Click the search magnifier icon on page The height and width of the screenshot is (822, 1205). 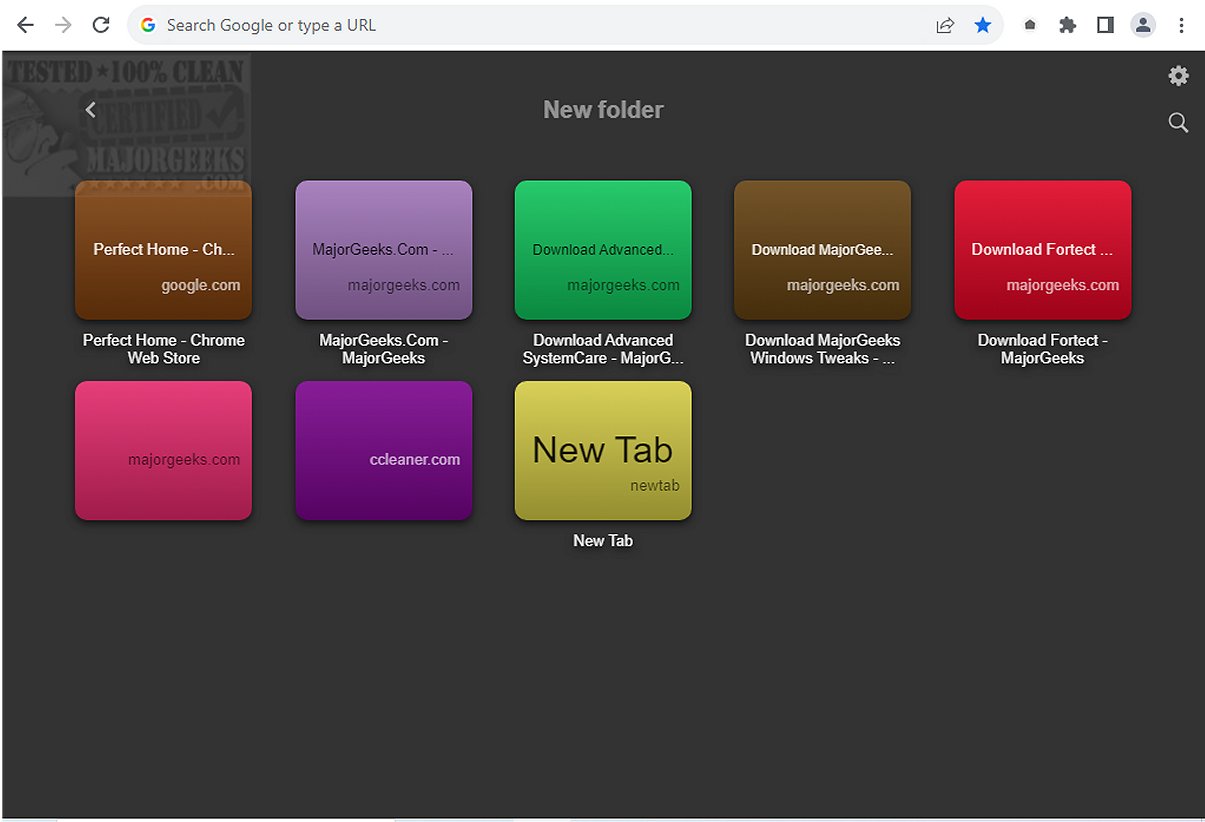1179,123
